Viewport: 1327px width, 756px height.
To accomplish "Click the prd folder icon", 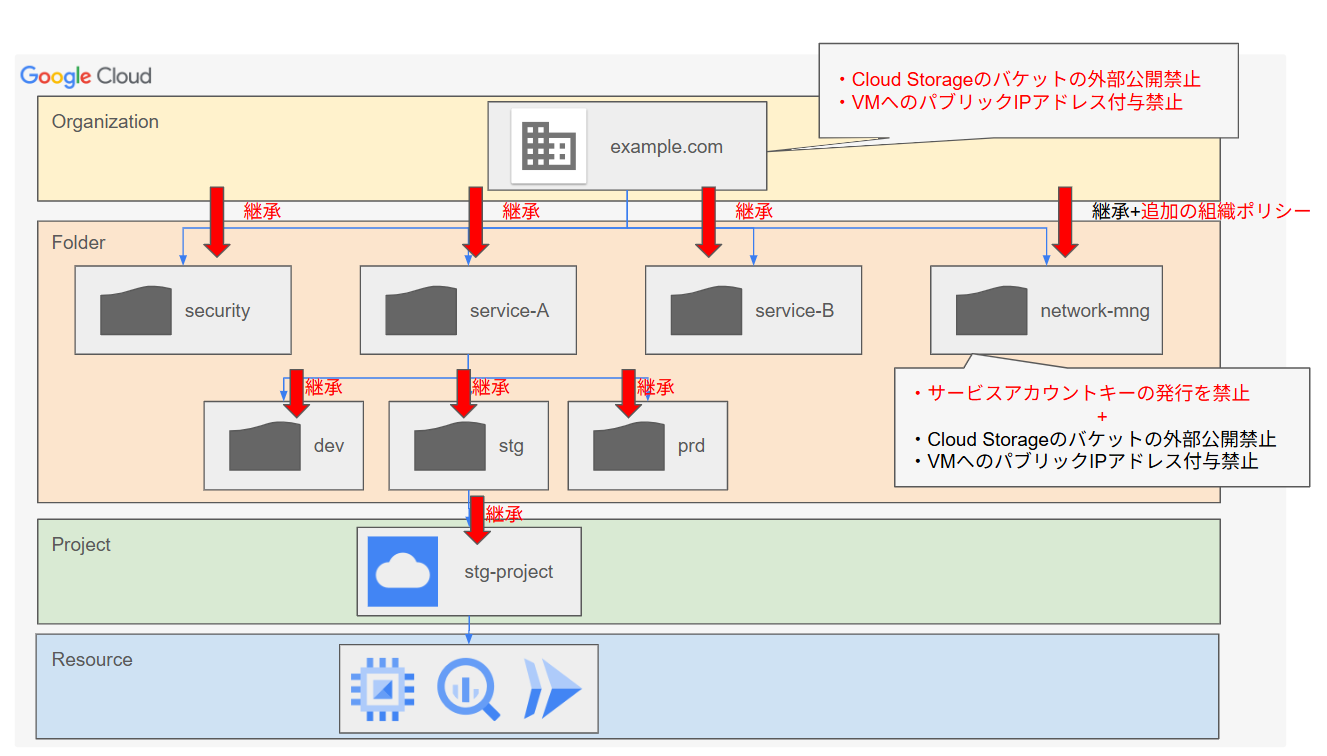I will click(x=628, y=446).
